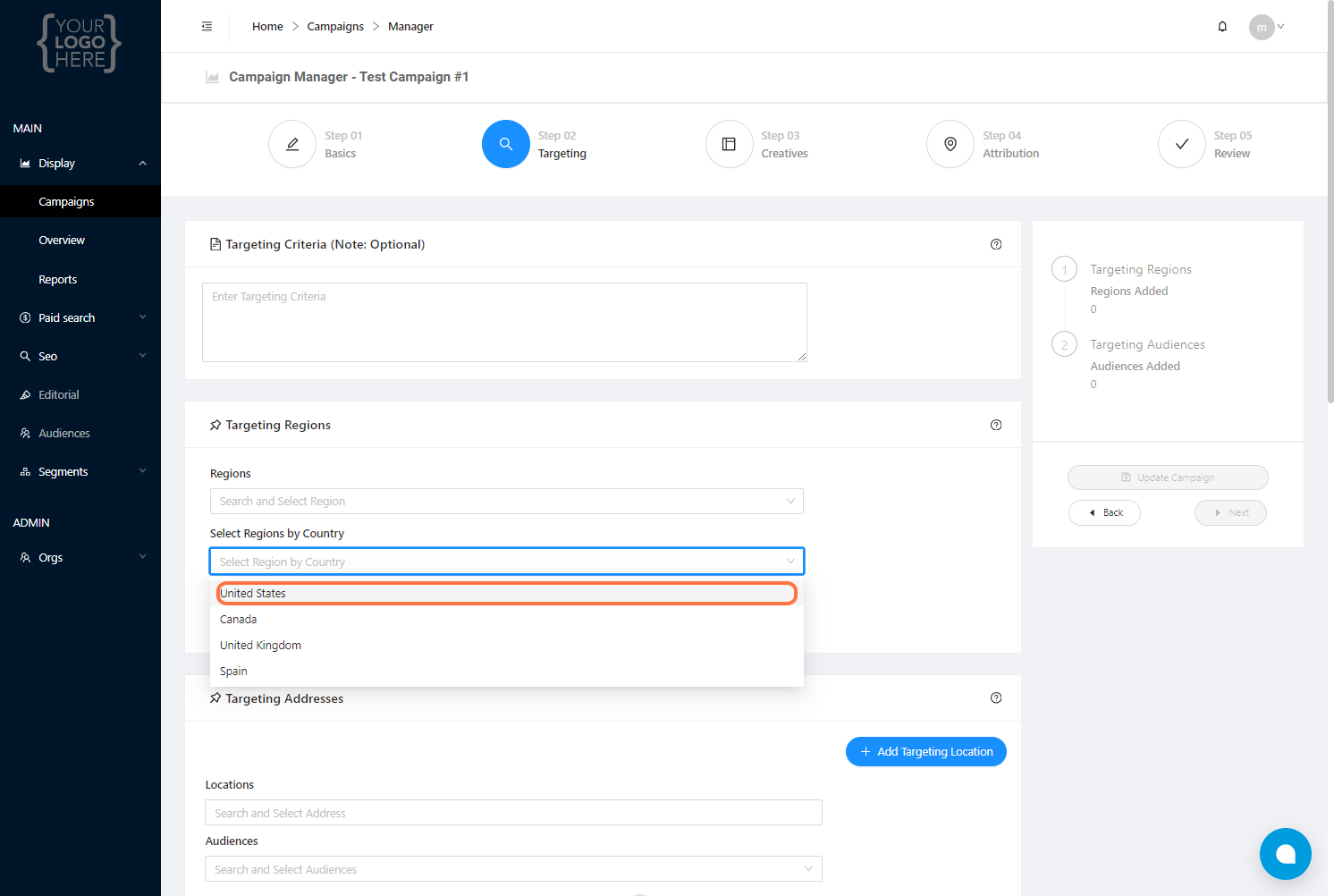Follow the Campaigns breadcrumb link
The width and height of the screenshot is (1334, 896).
335,27
